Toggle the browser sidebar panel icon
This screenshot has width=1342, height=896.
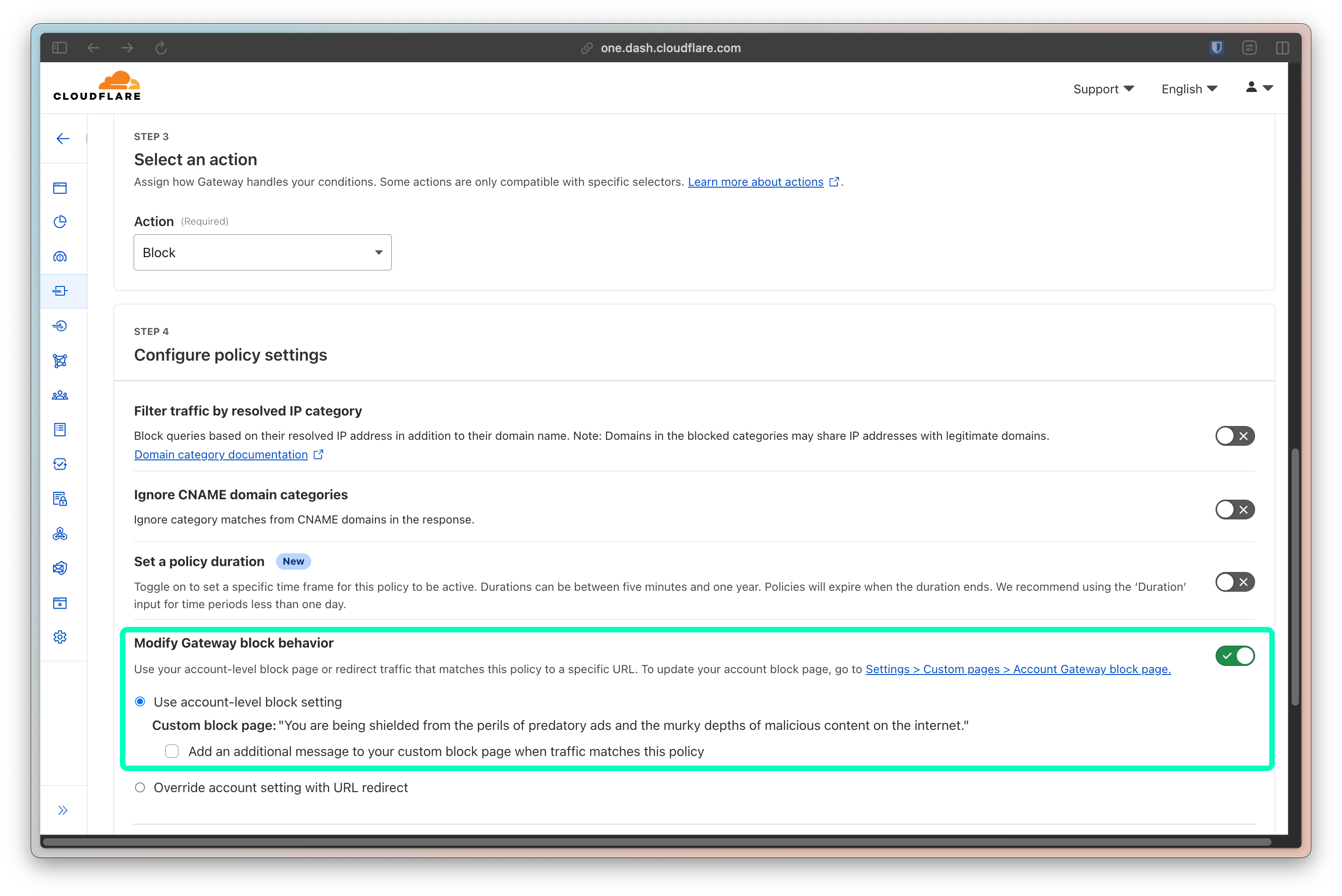click(x=60, y=48)
